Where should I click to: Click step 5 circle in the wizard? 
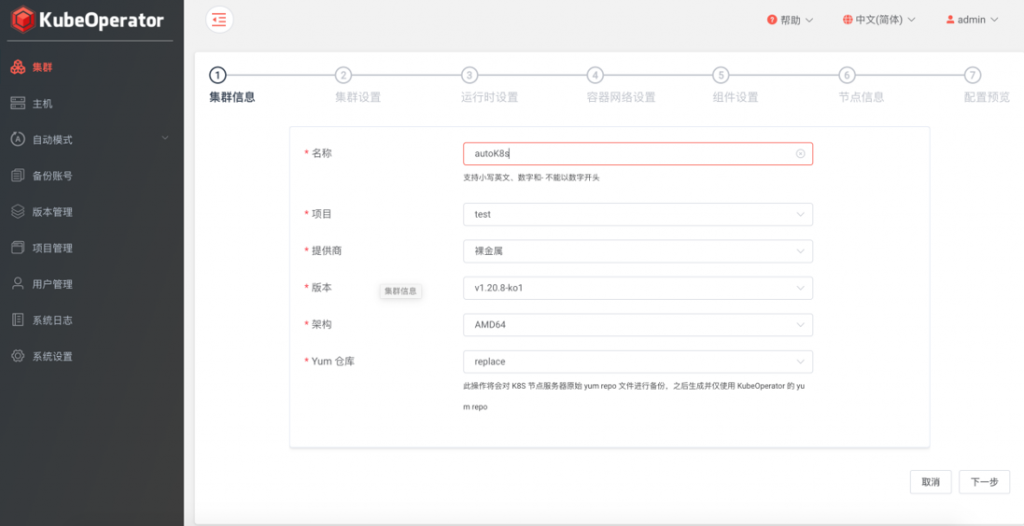[x=720, y=75]
